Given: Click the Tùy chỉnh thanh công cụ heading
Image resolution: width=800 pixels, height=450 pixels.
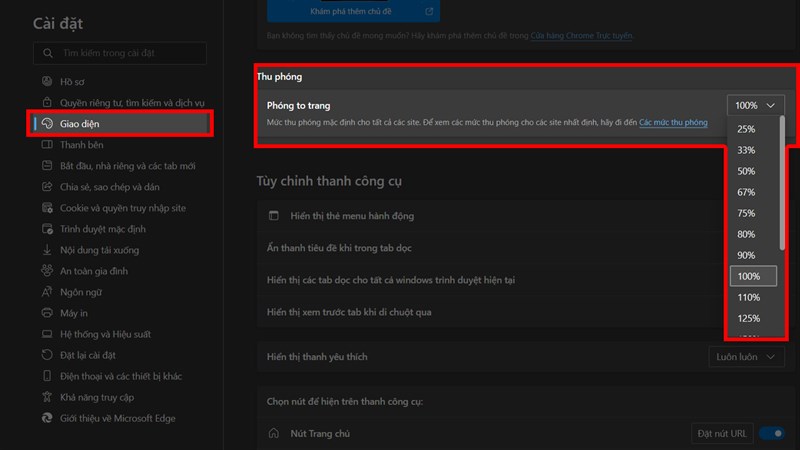Looking at the screenshot, I should click(329, 181).
